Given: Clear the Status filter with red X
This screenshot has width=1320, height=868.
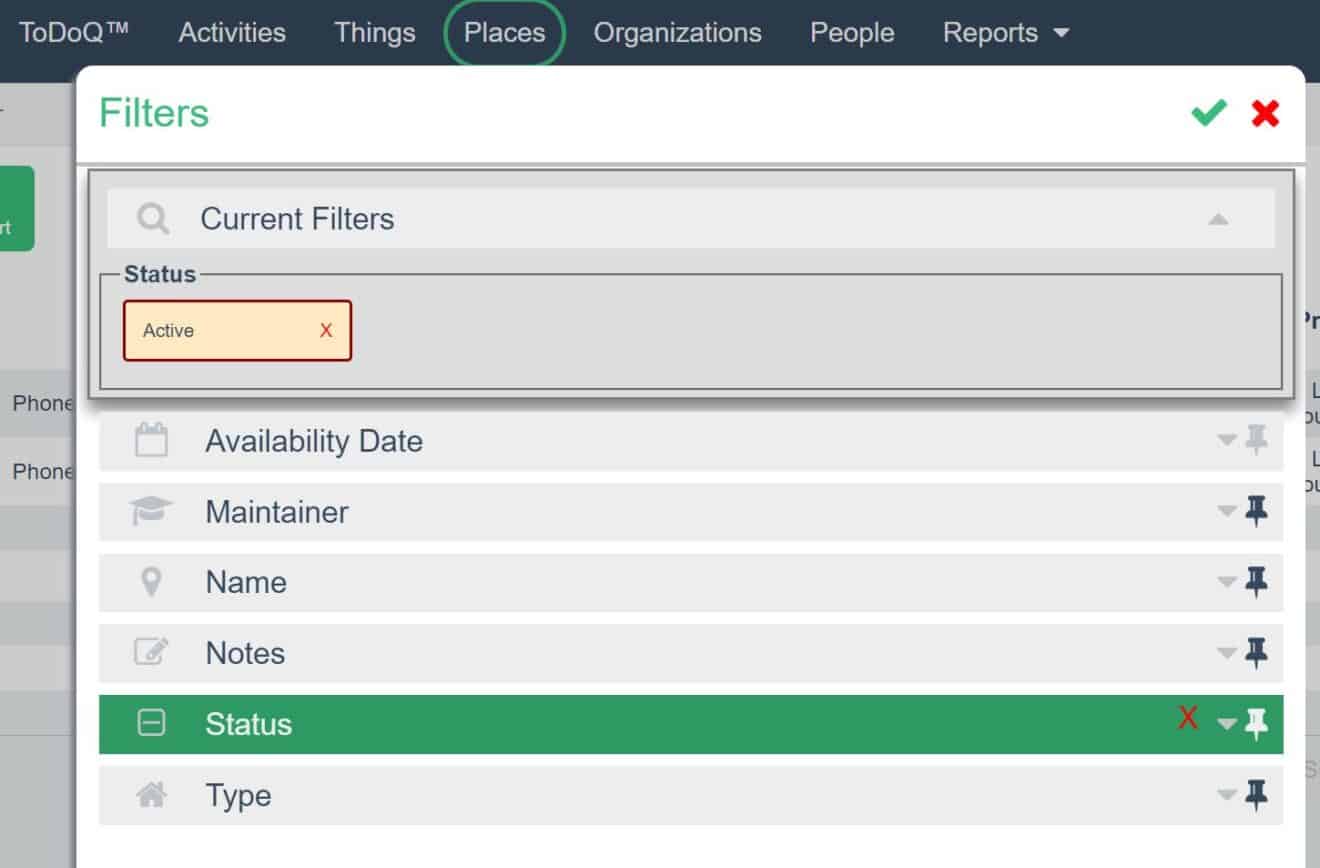Looking at the screenshot, I should point(1188,718).
